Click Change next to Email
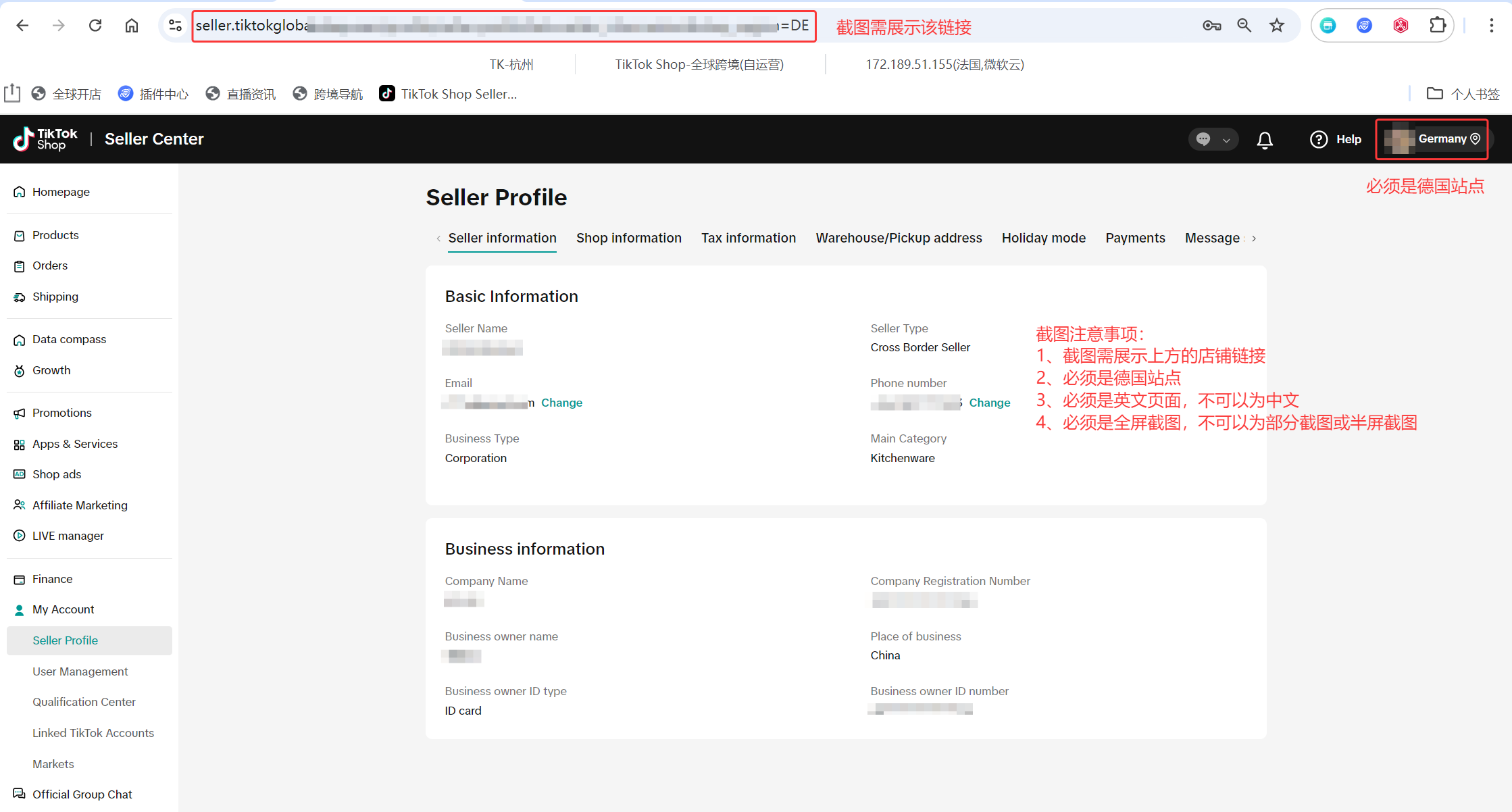 (x=561, y=403)
